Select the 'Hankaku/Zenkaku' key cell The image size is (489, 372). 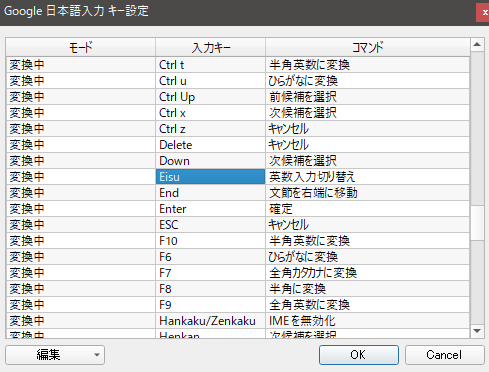(x=211, y=321)
